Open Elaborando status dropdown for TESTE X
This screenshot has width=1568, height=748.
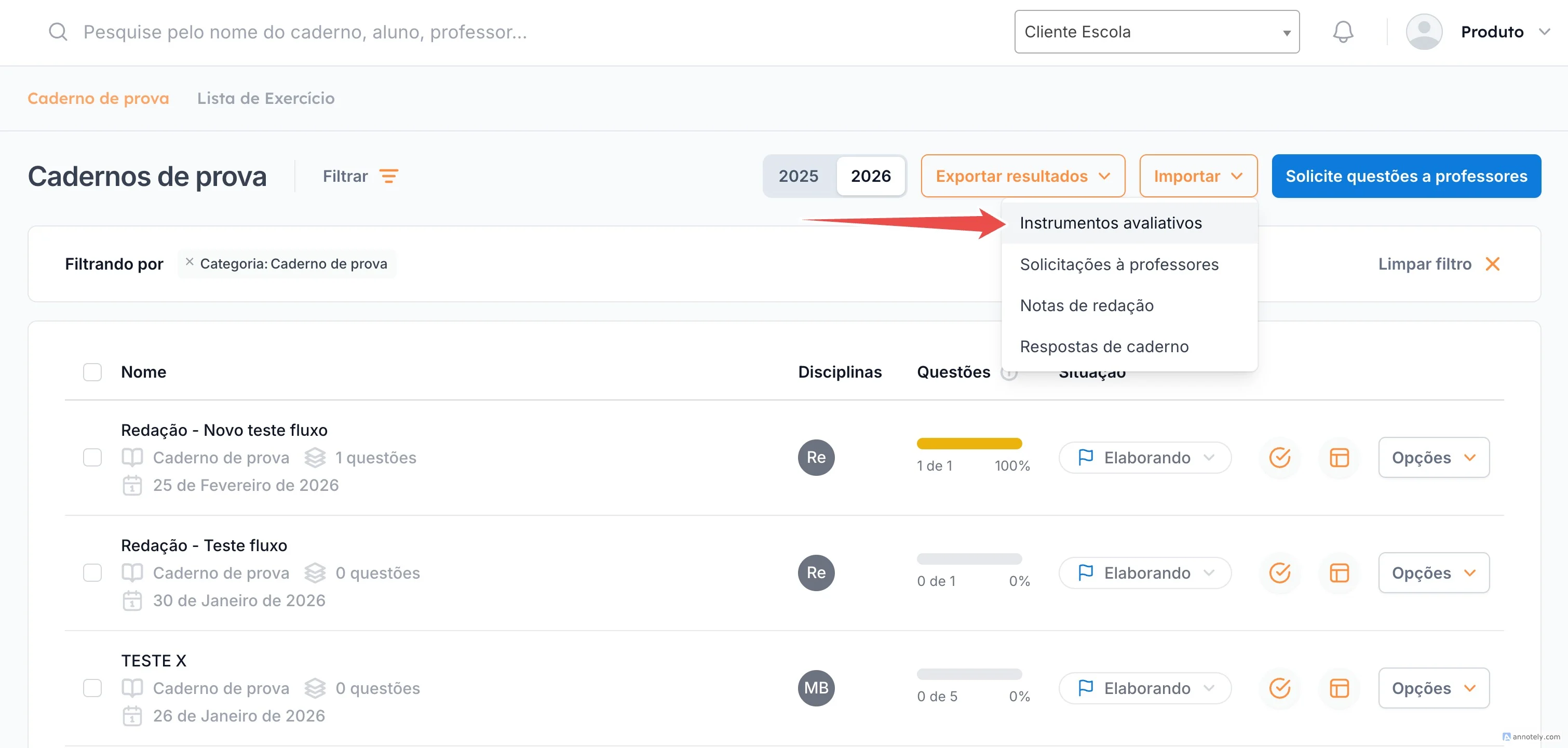(x=1144, y=688)
